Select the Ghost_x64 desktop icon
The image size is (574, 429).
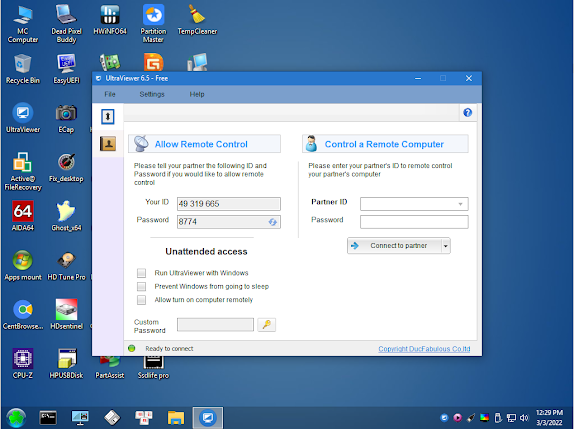click(x=66, y=216)
